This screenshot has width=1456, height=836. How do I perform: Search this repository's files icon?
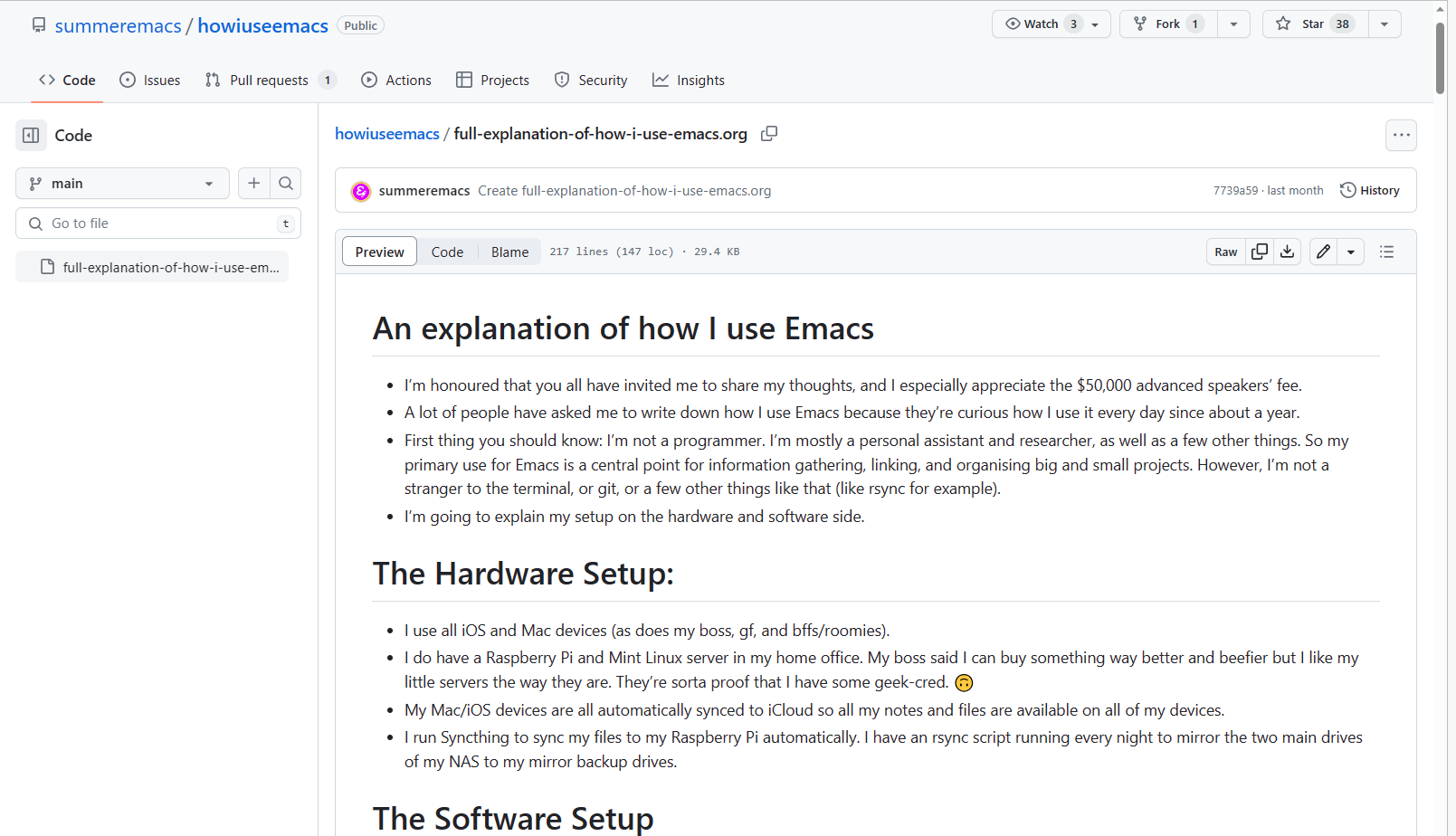(x=286, y=184)
